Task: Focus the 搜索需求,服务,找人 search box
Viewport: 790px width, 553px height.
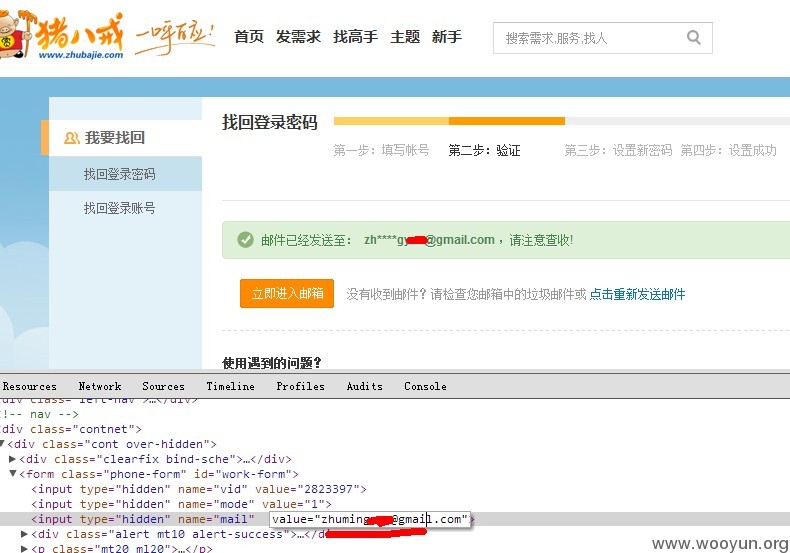Action: click(x=603, y=38)
